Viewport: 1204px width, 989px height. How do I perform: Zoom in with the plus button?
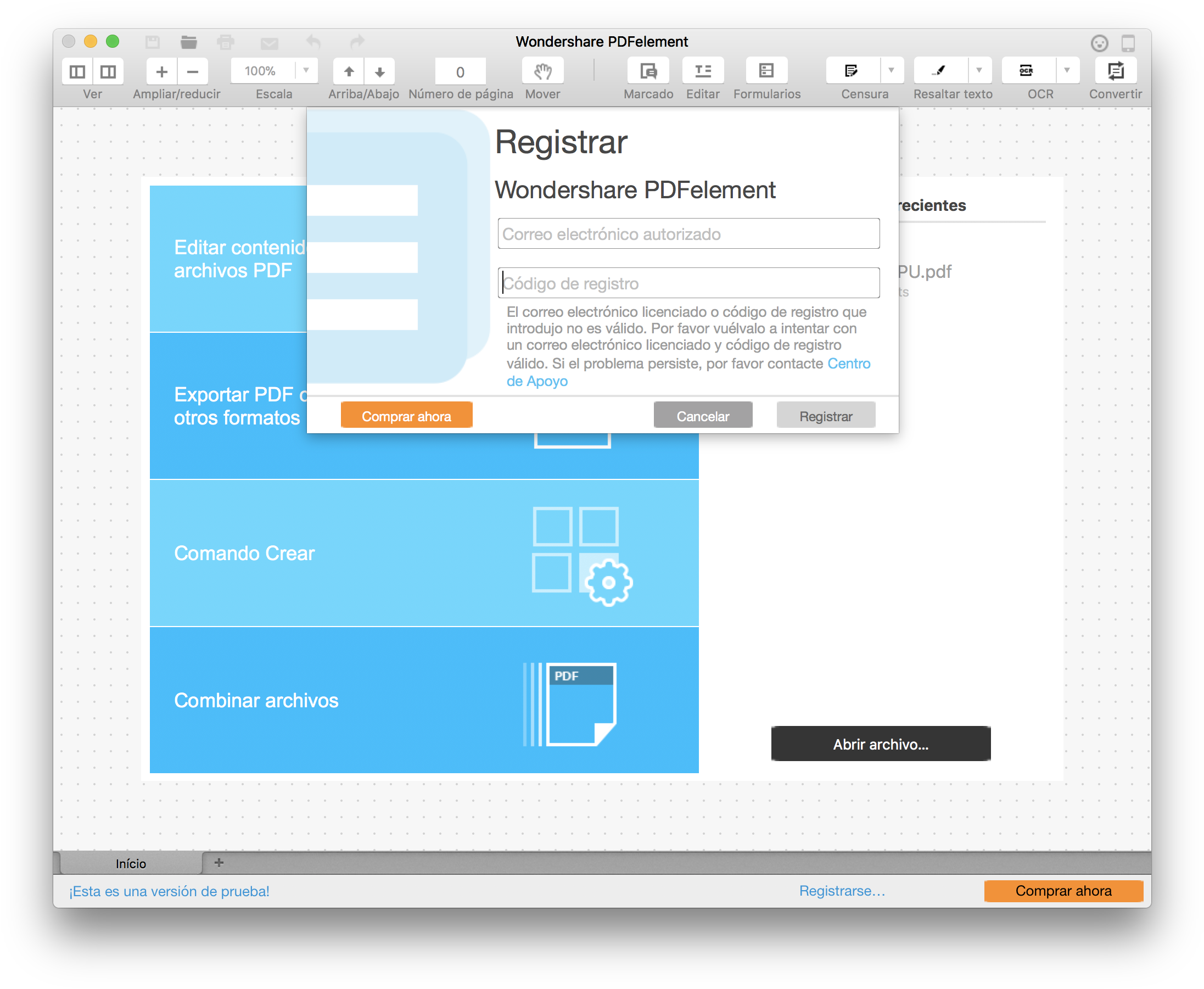[162, 71]
